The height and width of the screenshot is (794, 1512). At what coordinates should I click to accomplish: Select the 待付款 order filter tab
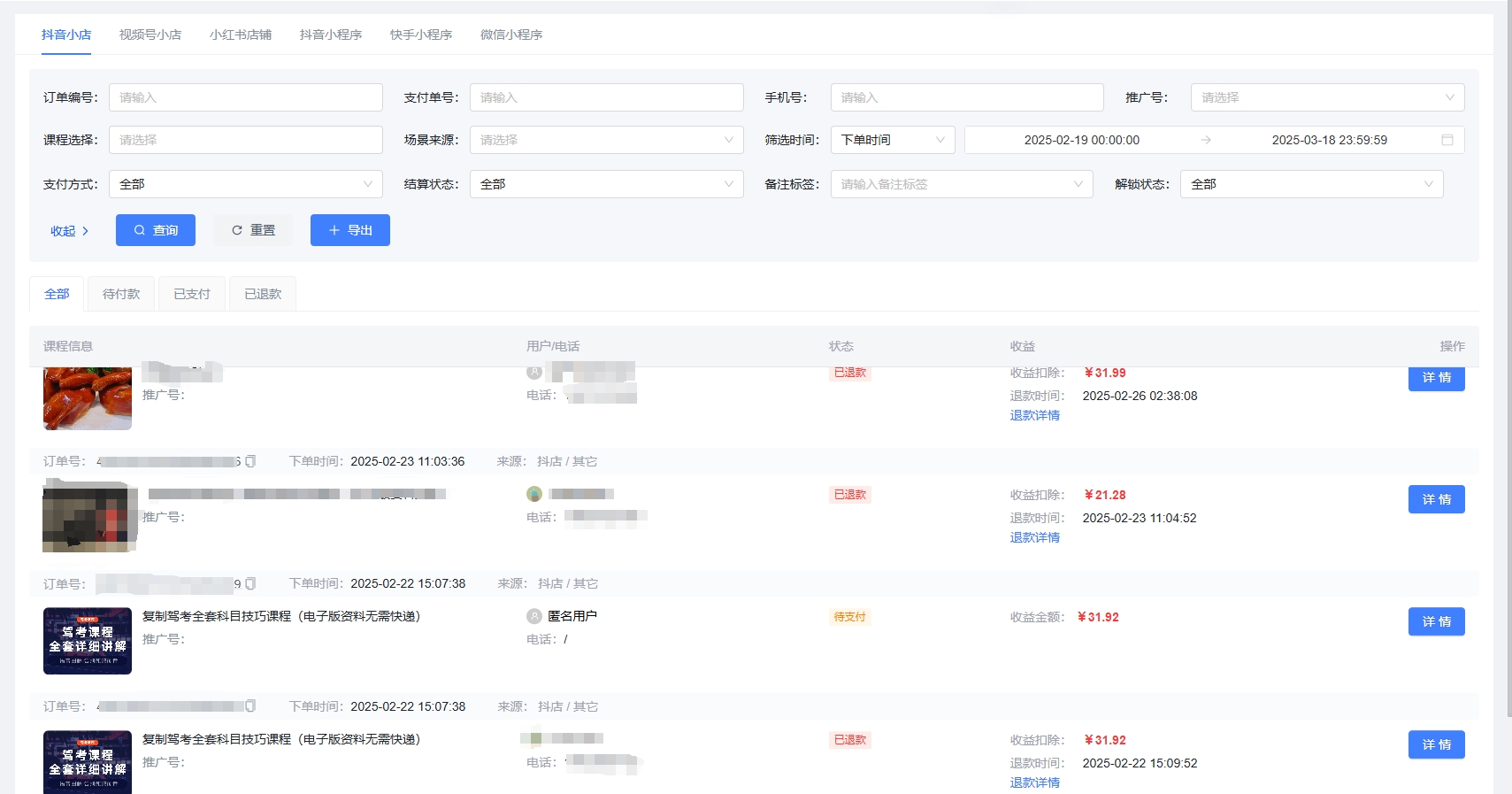(x=121, y=294)
